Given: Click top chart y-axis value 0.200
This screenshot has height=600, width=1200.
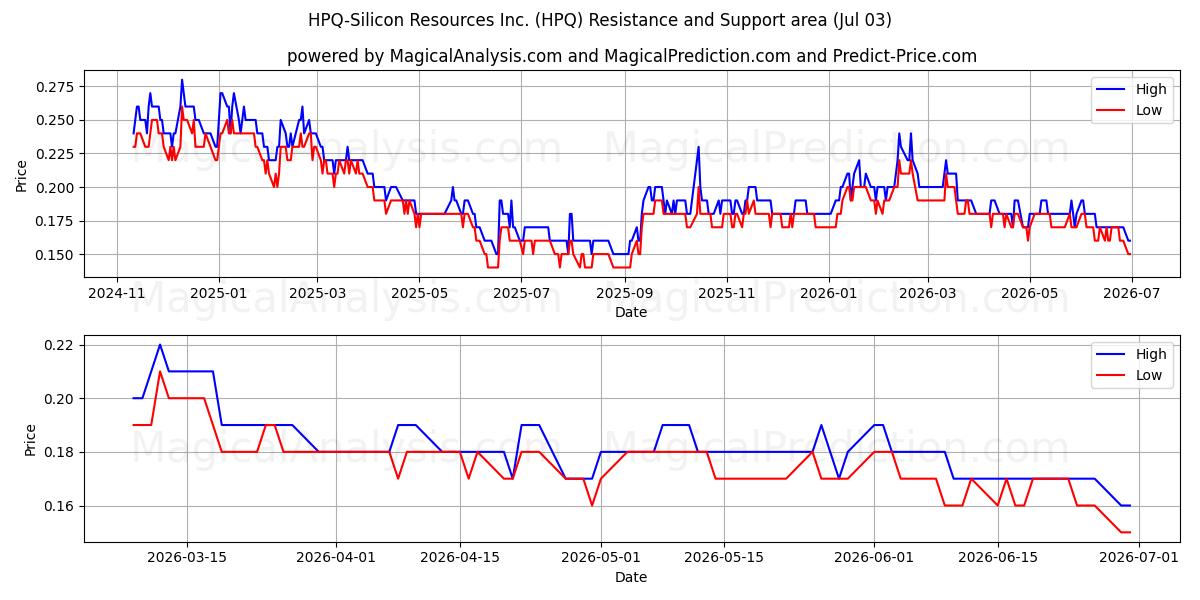Looking at the screenshot, I should point(55,188).
